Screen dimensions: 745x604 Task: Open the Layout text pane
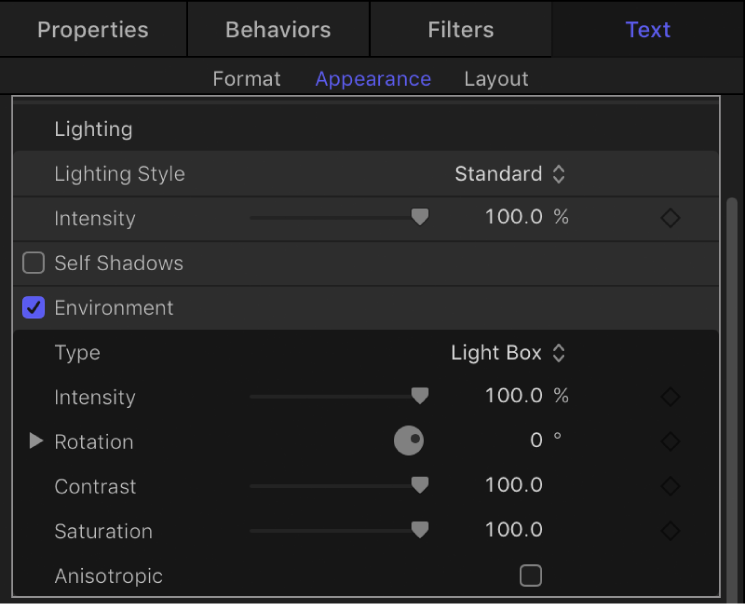pos(496,79)
